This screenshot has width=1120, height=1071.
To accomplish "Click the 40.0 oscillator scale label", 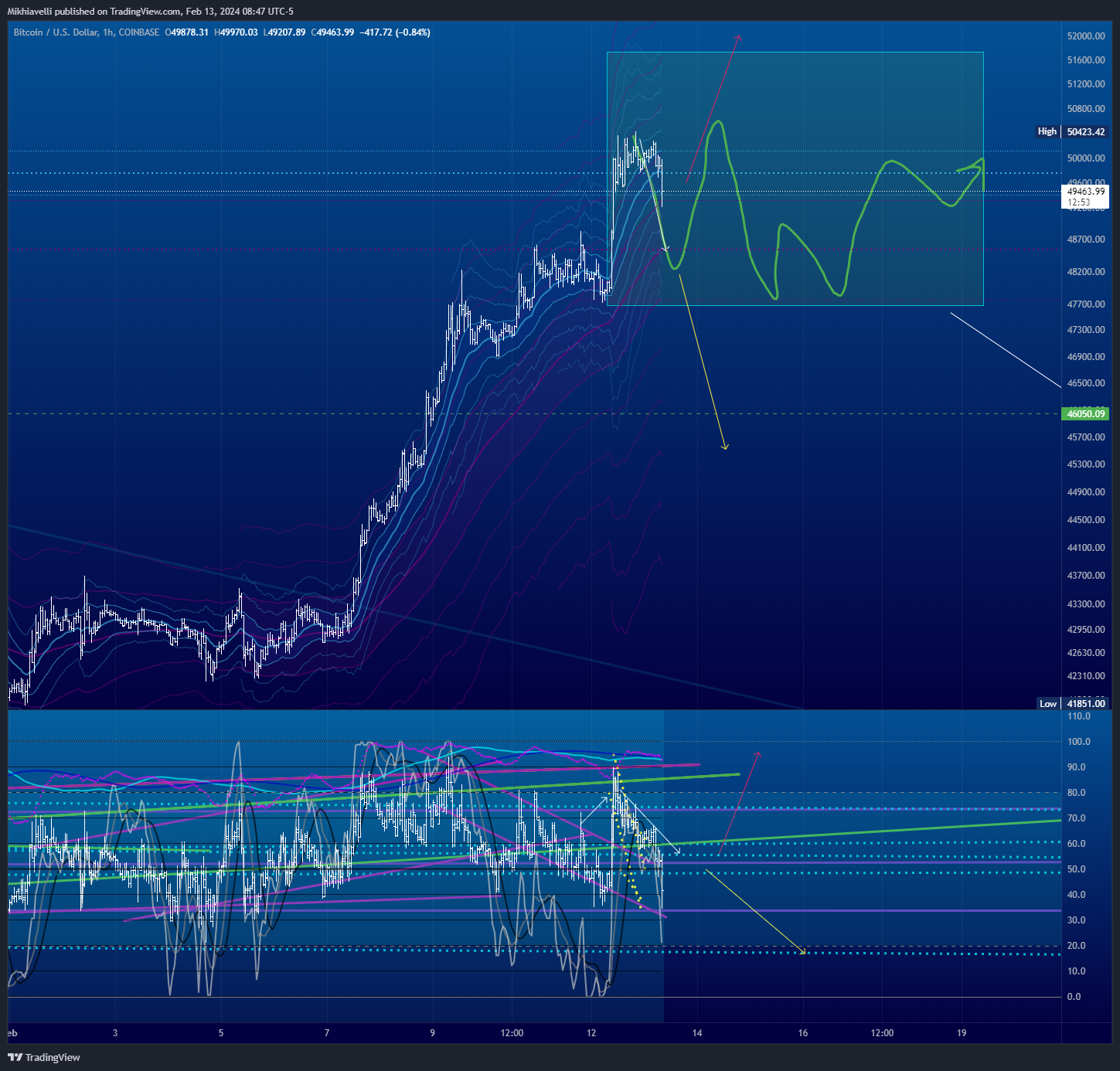I will click(1077, 895).
